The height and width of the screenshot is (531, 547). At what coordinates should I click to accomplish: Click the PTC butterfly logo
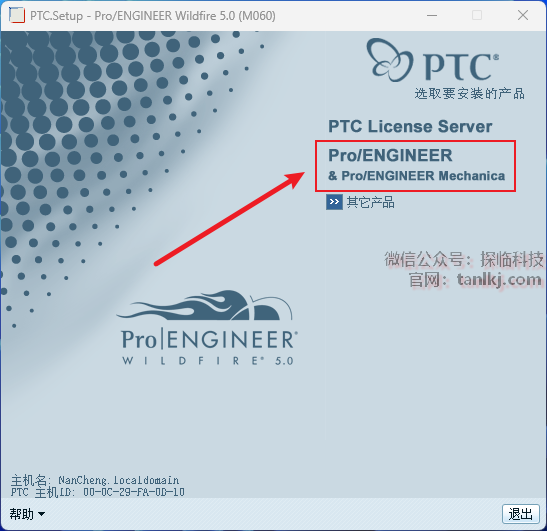390,60
